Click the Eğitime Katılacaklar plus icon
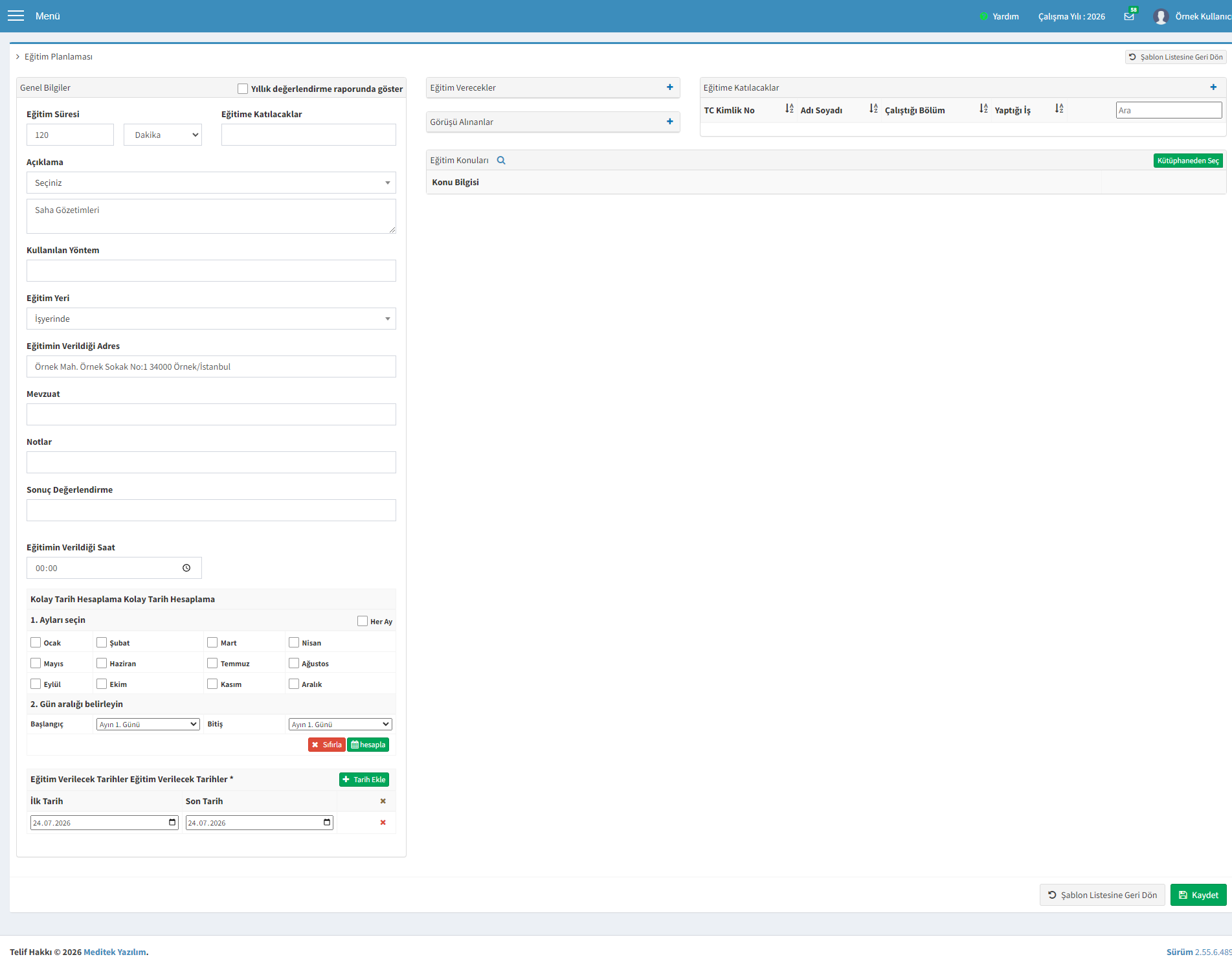Screen dimensions: 1232x968 [x=1213, y=87]
